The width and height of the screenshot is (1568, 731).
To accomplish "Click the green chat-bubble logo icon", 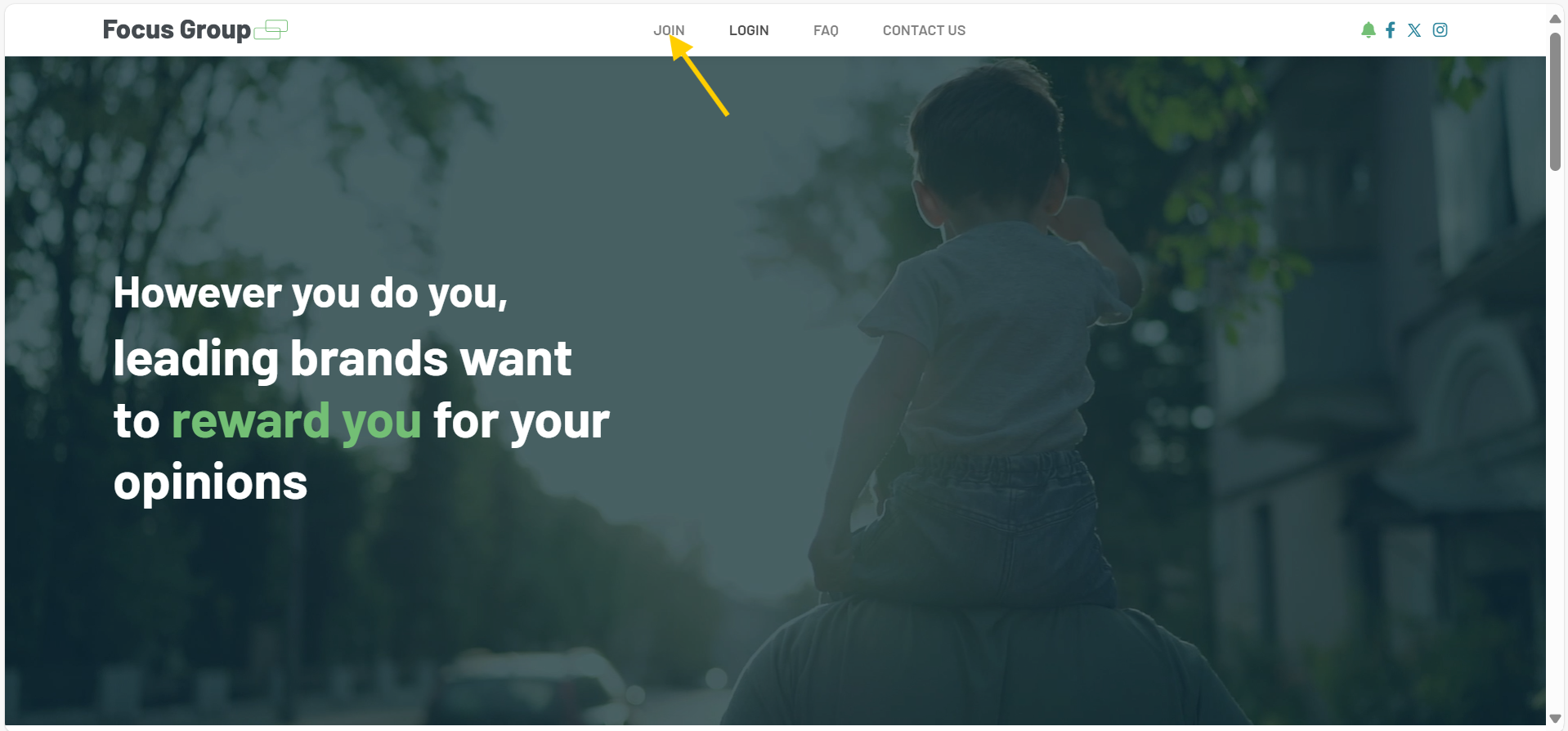I will [271, 30].
